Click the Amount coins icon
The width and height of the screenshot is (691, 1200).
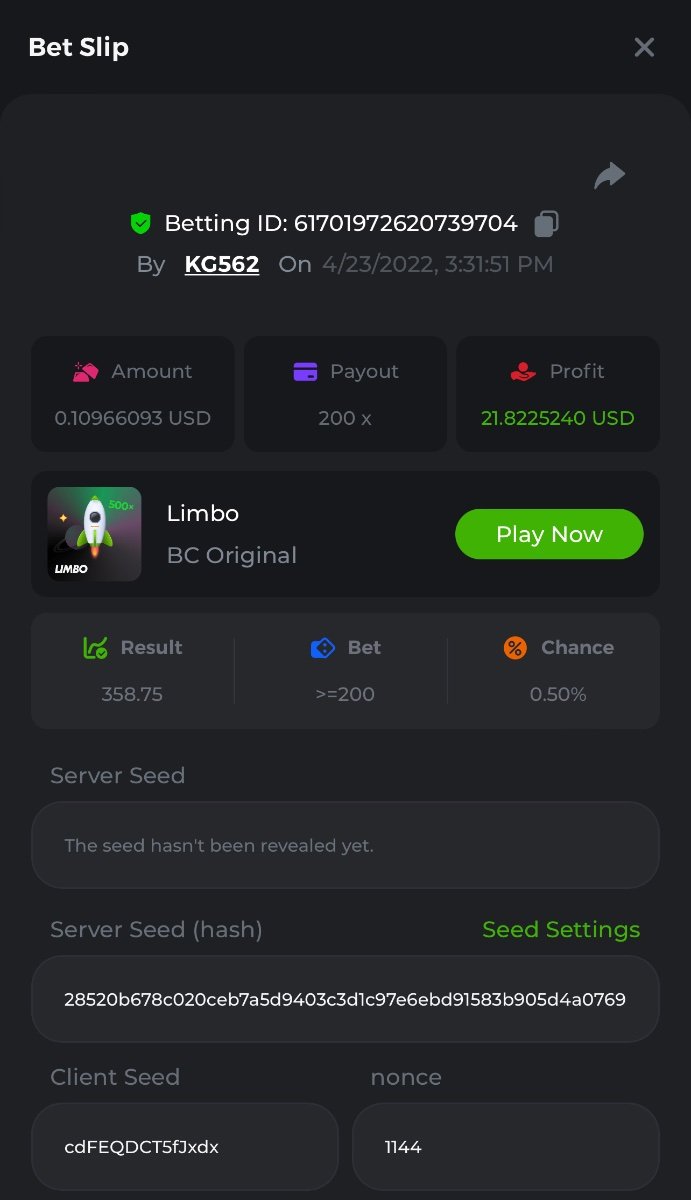86,372
